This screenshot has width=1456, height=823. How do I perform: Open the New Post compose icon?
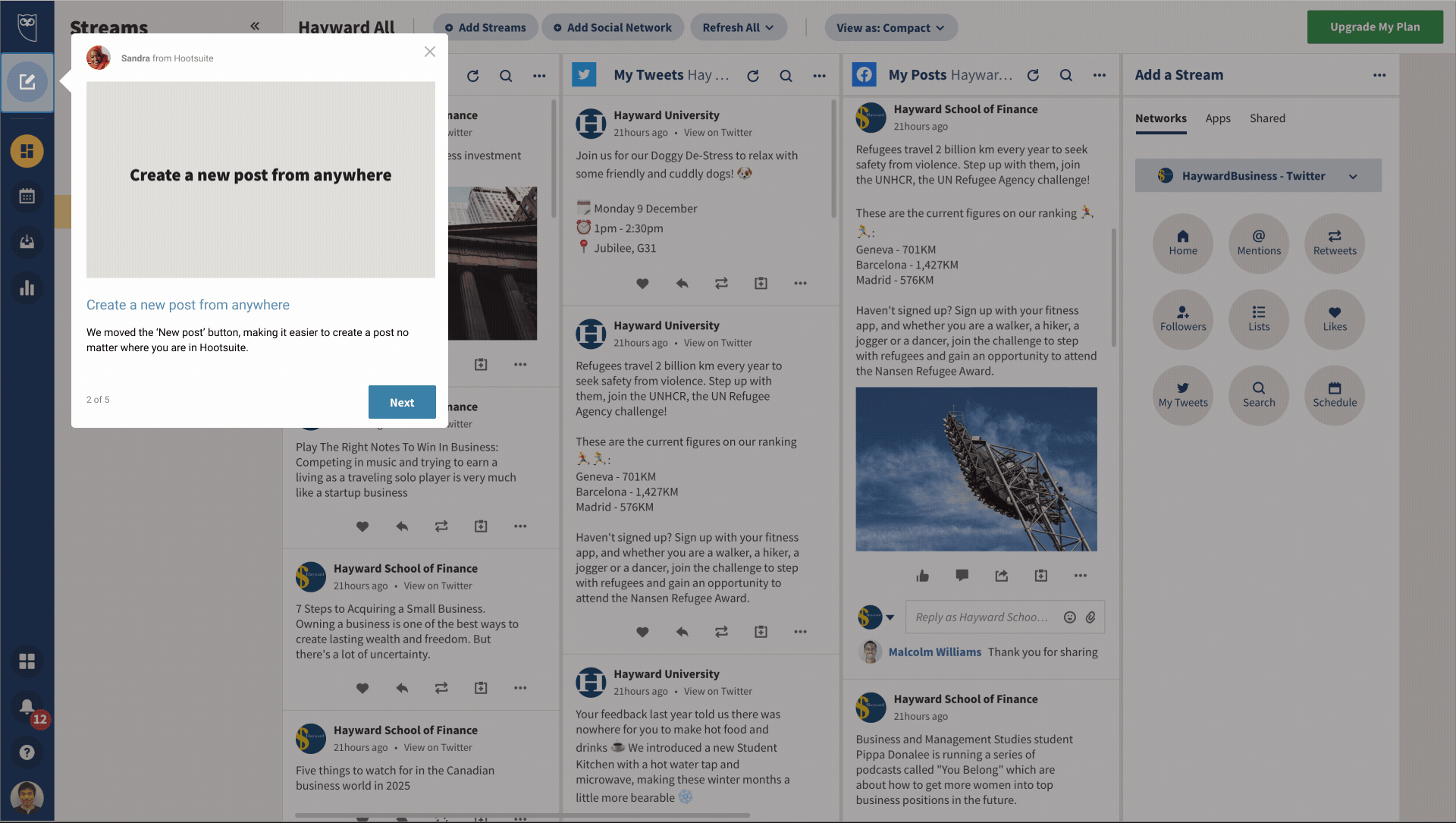pyautogui.click(x=27, y=82)
